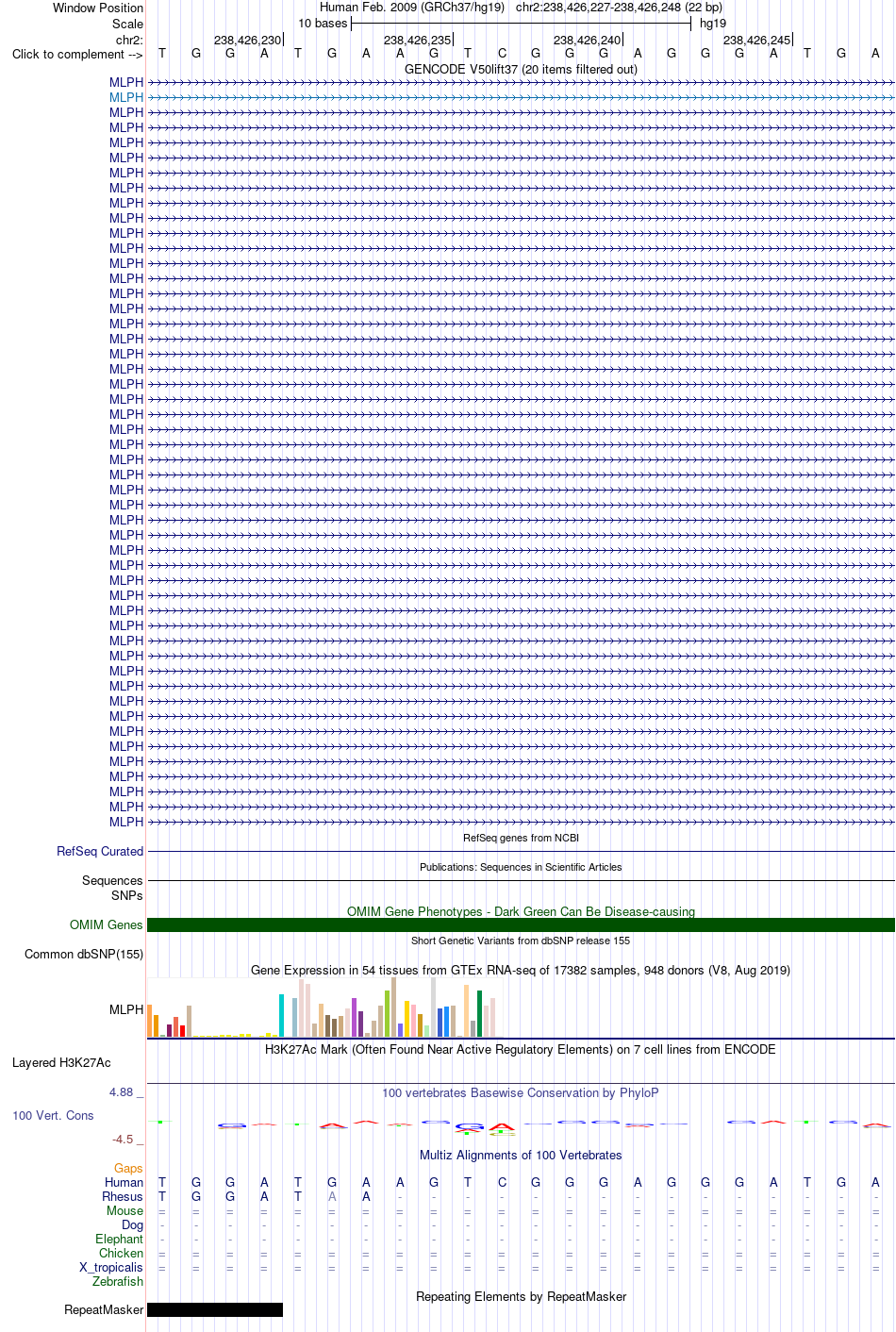Screen dimensions: 896x1332
Task: Click the black RepeatMasker element bar
Action: pos(215,1309)
